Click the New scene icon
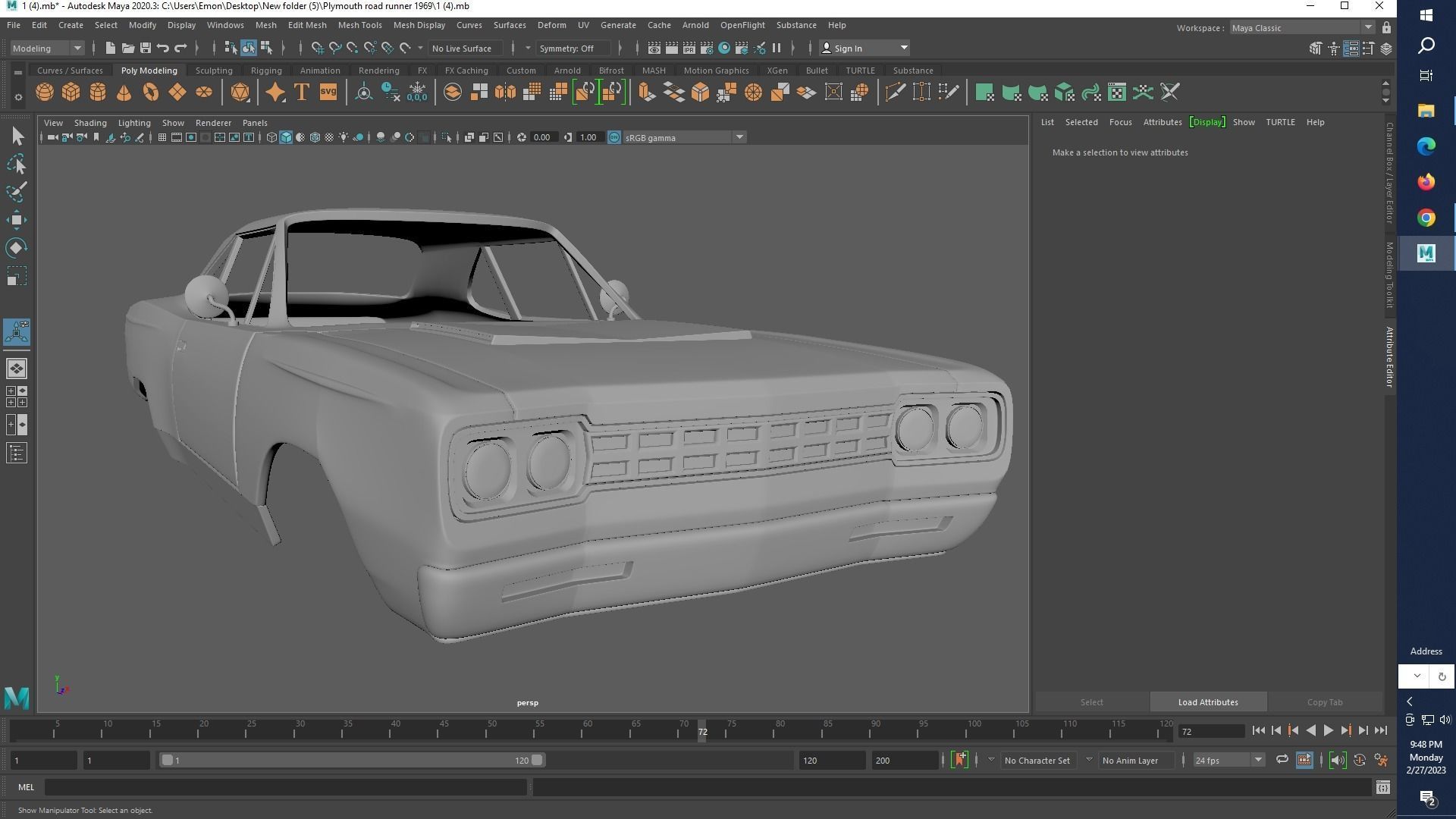The height and width of the screenshot is (819, 1456). click(x=110, y=48)
